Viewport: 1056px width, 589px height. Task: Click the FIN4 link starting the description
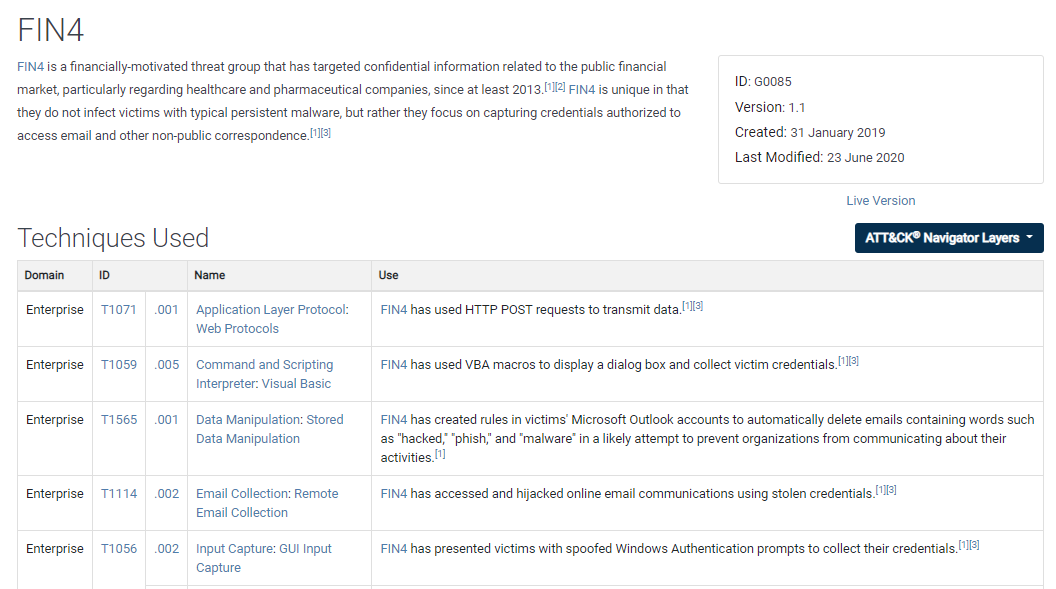pos(30,67)
